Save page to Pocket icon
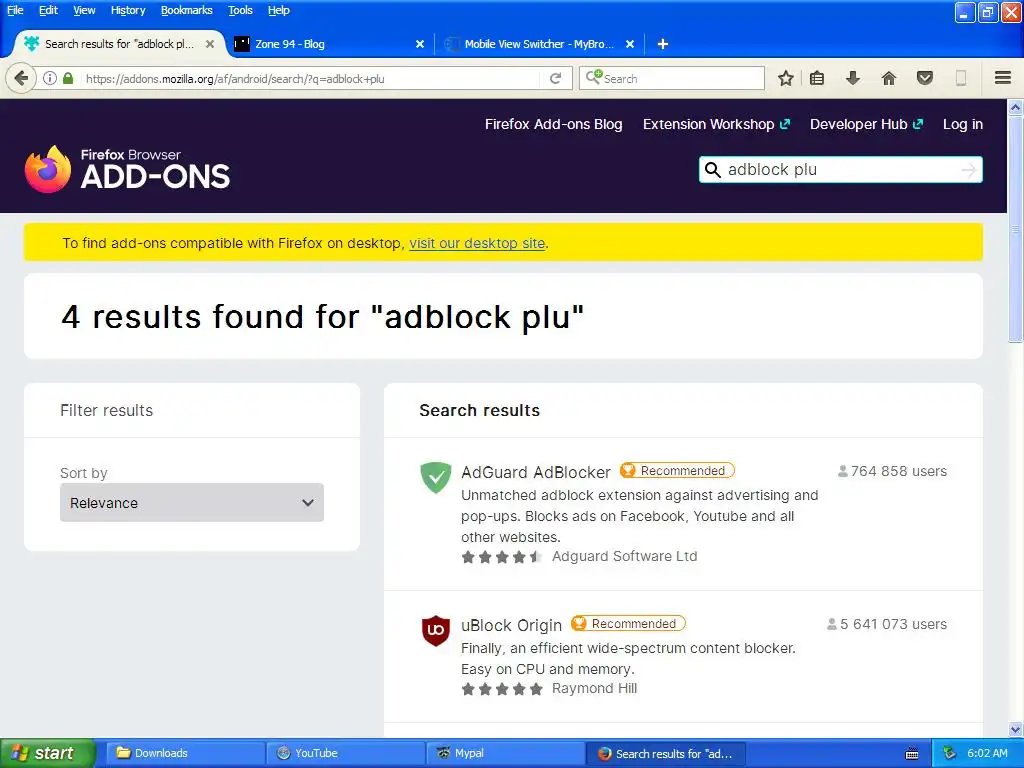Viewport: 1024px width, 768px height. [925, 78]
